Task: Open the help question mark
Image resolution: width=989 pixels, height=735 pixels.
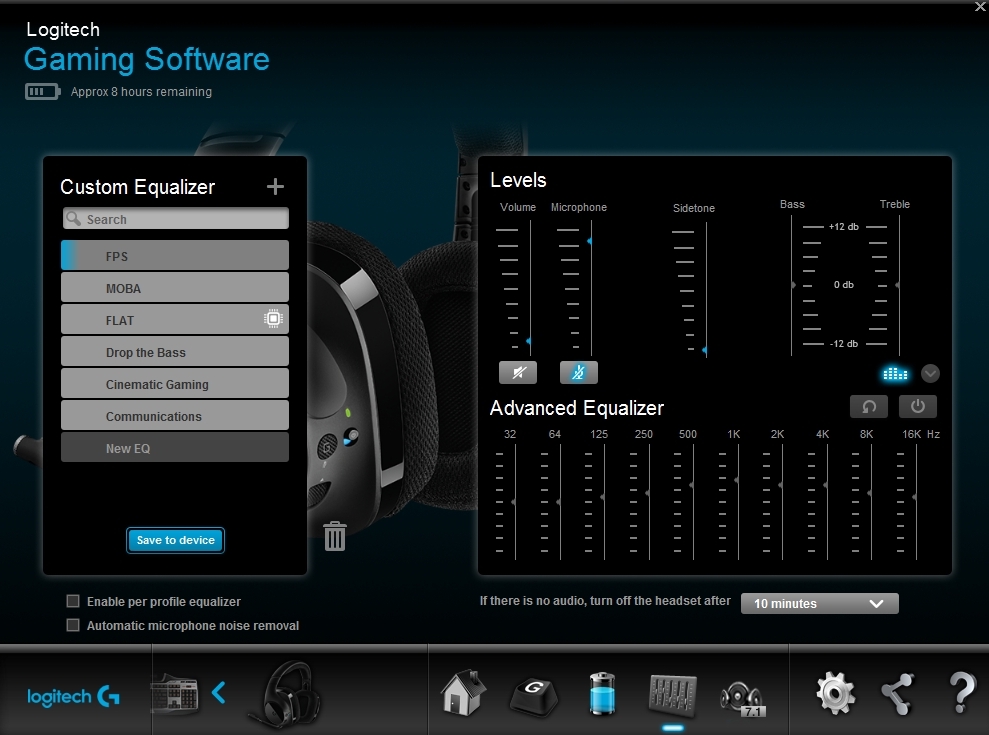Action: [962, 693]
